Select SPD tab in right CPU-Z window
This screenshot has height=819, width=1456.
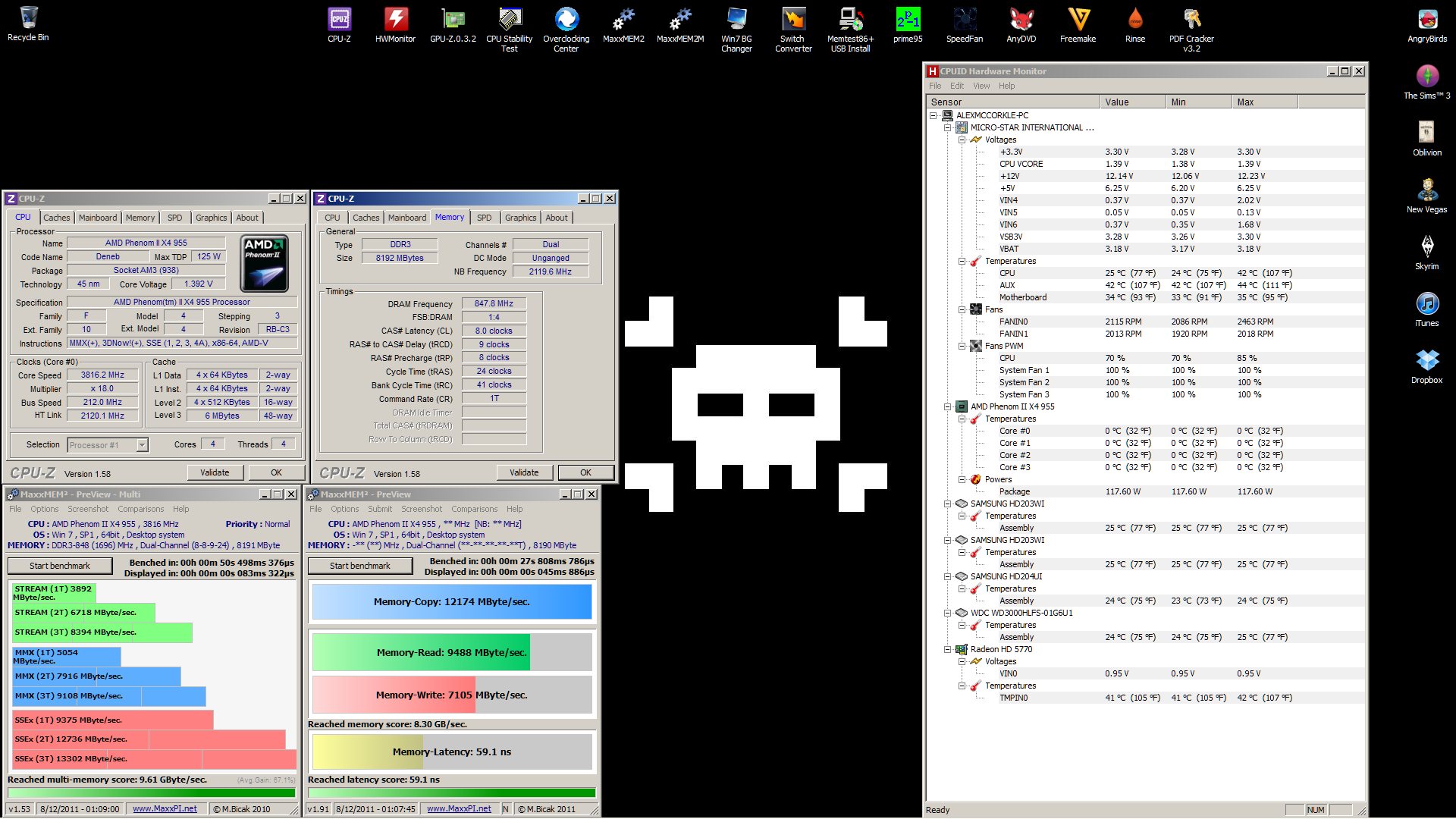(485, 218)
